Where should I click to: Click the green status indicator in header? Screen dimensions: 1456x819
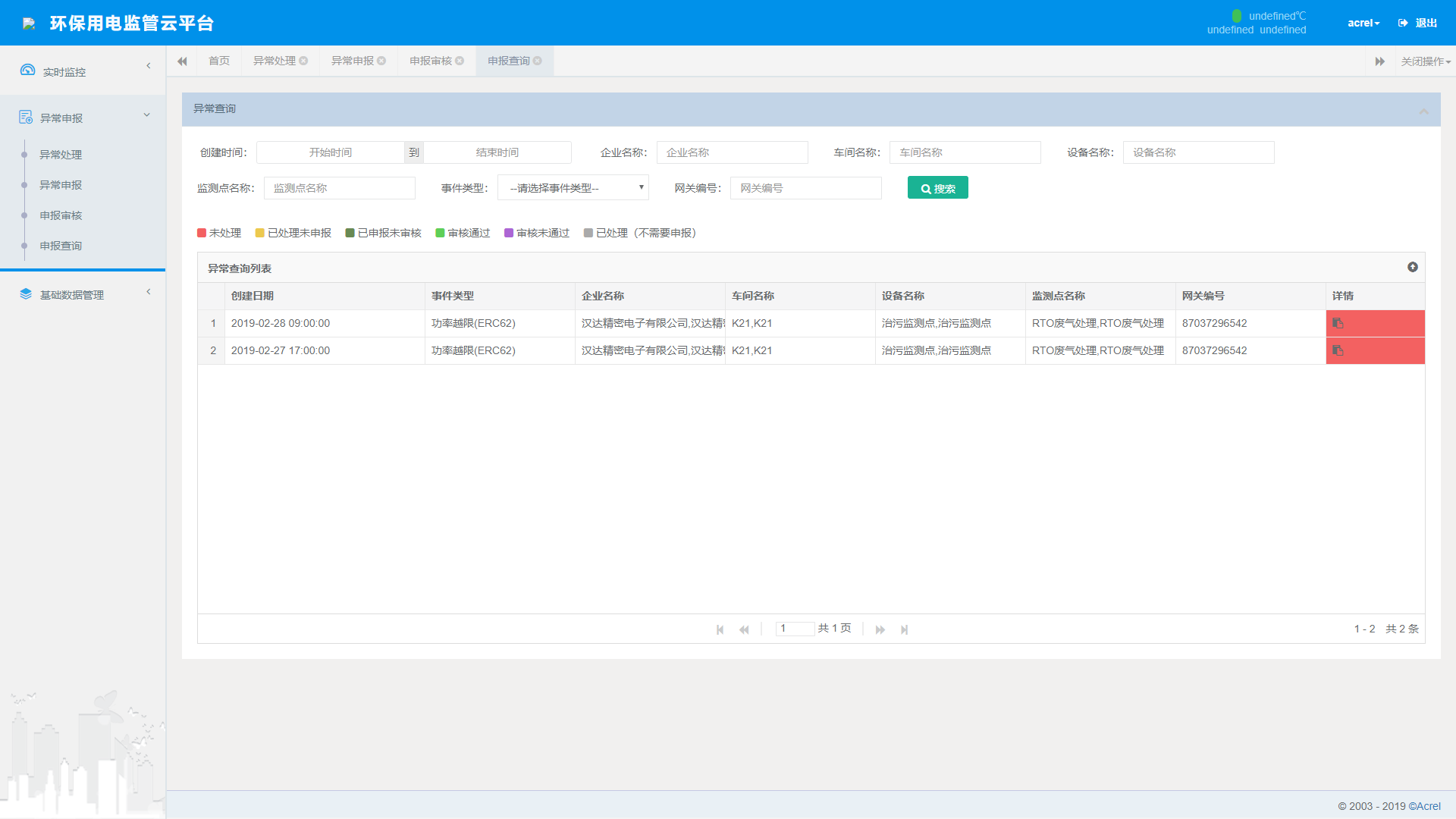pyautogui.click(x=1237, y=15)
